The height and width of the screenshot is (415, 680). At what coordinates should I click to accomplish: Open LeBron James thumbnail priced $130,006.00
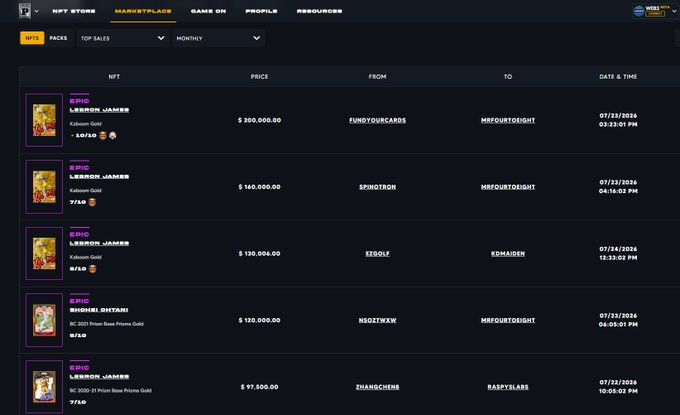coord(44,253)
